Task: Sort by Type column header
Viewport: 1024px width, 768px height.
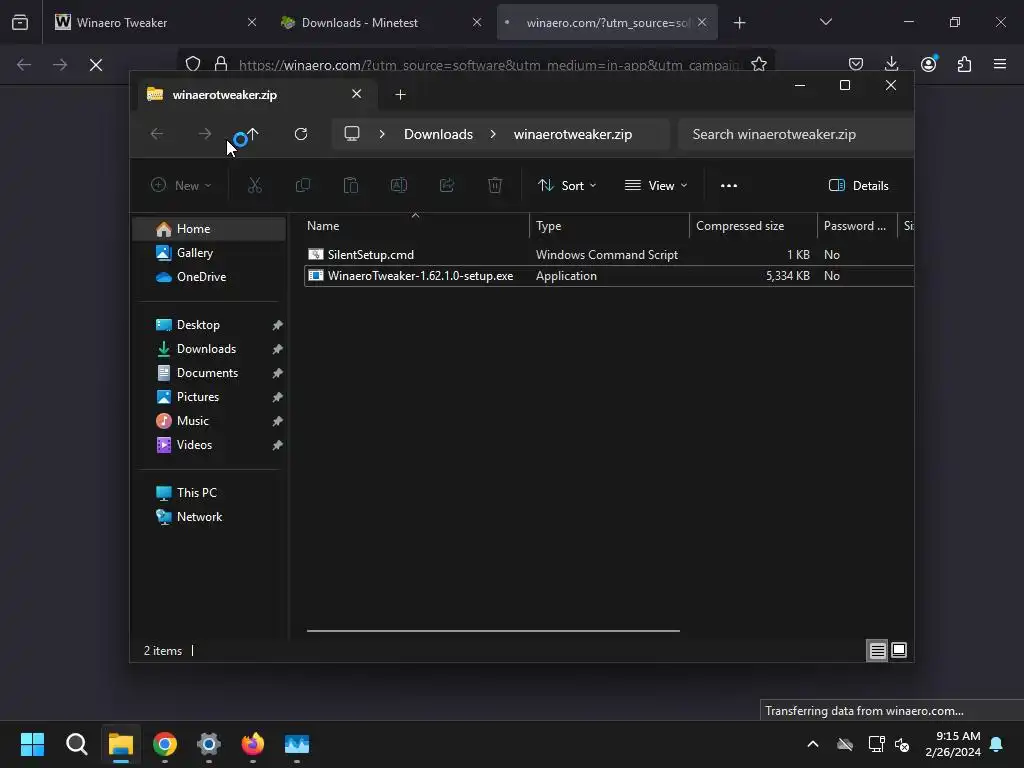Action: (x=609, y=226)
